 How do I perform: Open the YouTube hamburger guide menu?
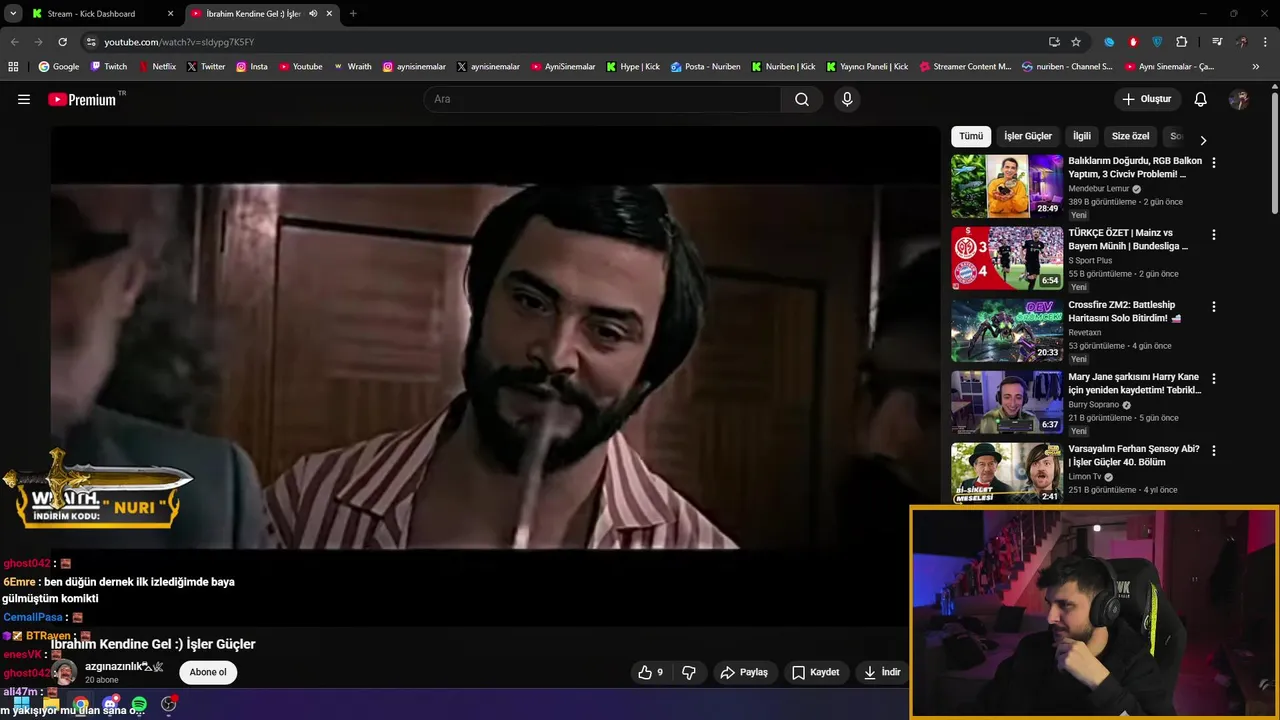tap(24, 99)
